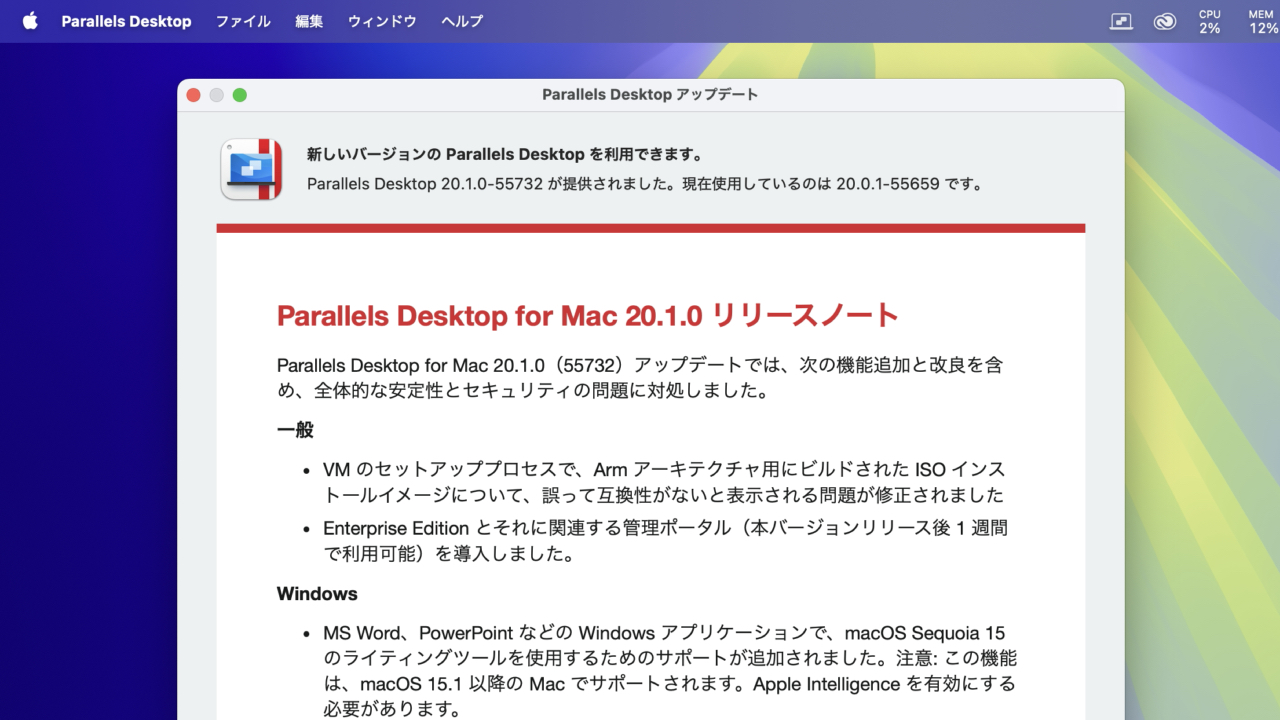Open the ファイル menu
This screenshot has width=1280, height=720.
[243, 21]
